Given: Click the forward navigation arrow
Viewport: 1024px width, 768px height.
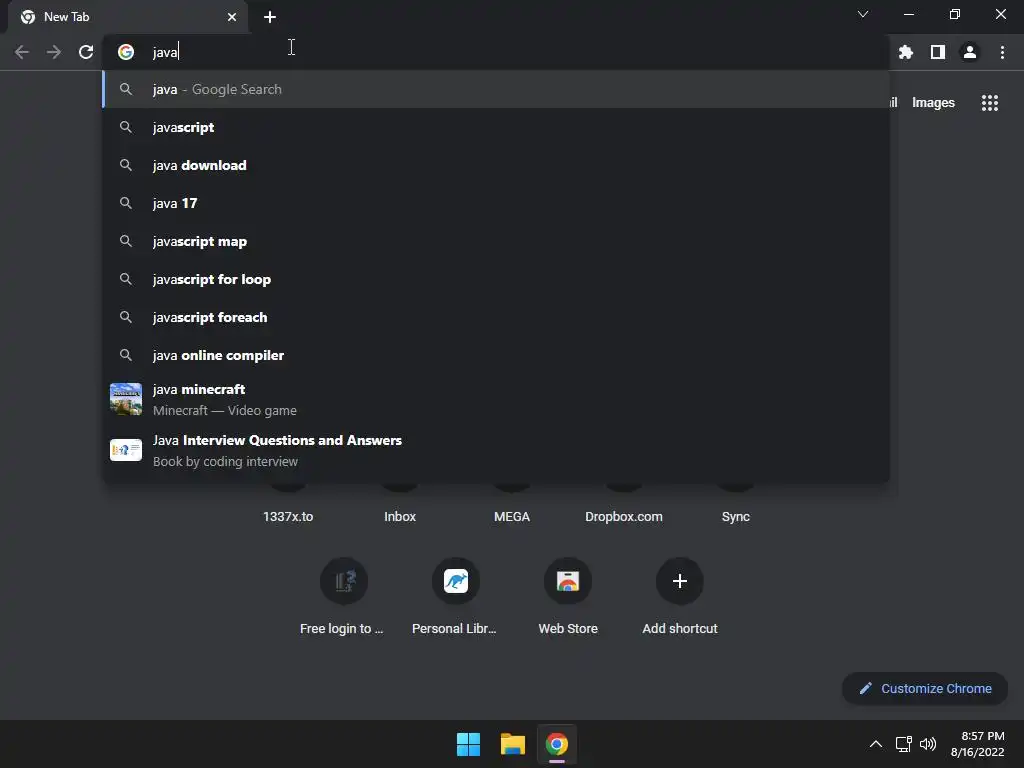Looking at the screenshot, I should [x=54, y=52].
